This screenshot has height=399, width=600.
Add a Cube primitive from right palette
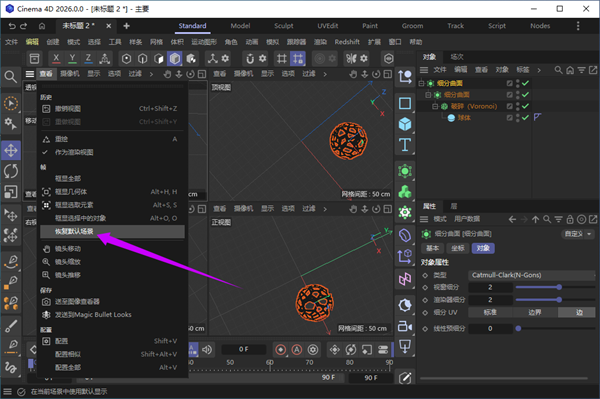tap(405, 124)
